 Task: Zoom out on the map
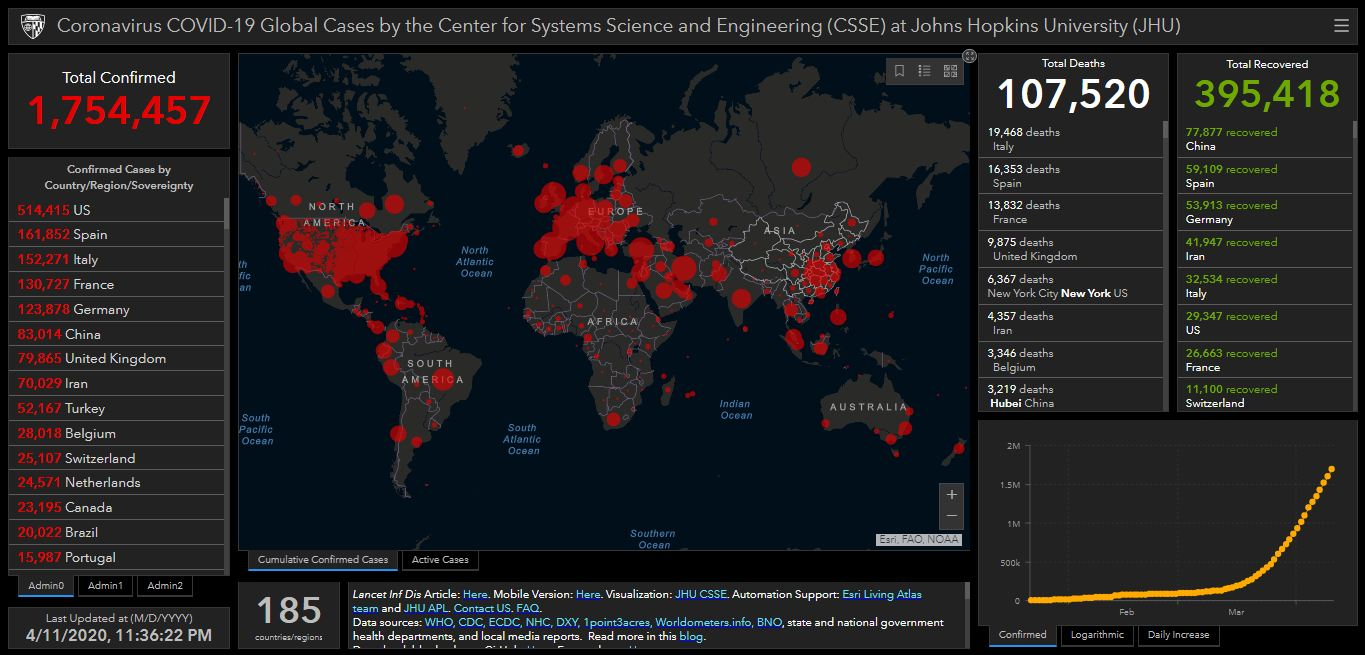(951, 516)
